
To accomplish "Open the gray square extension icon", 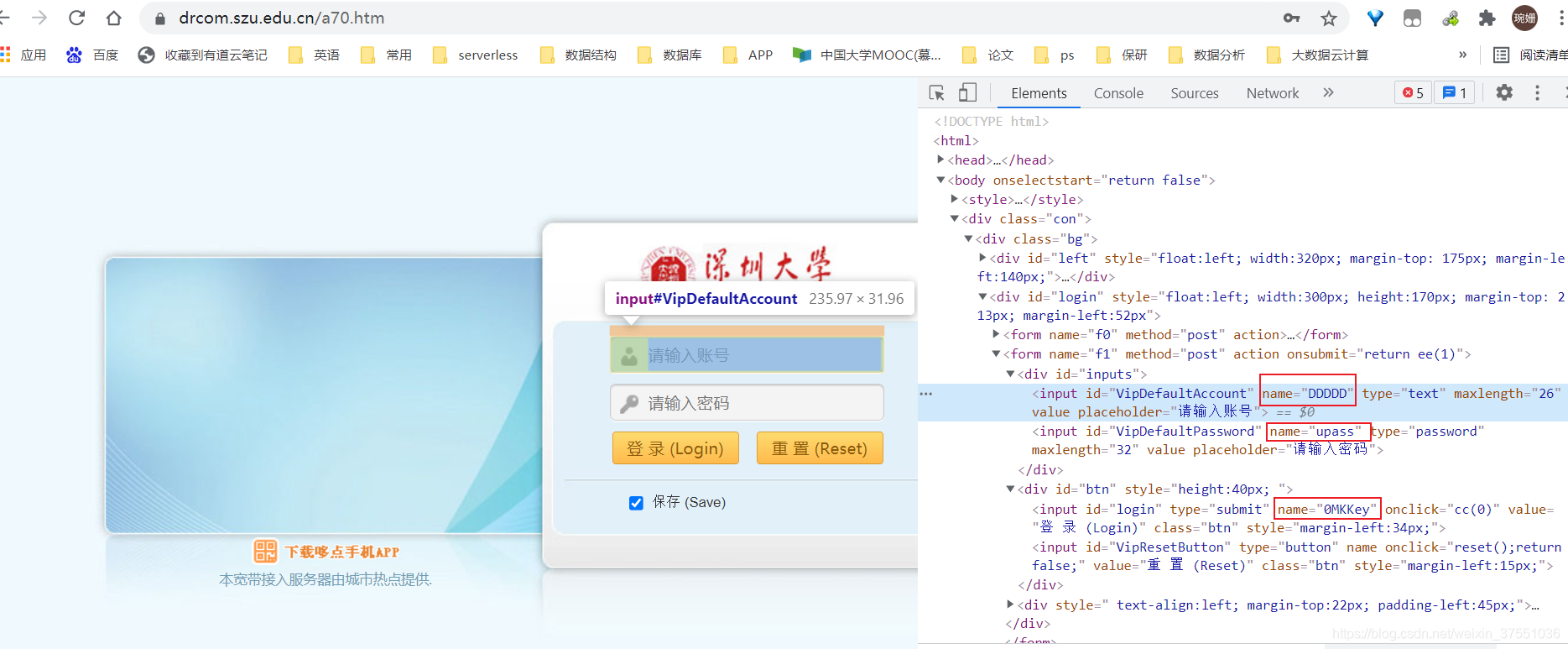I will [1412, 18].
